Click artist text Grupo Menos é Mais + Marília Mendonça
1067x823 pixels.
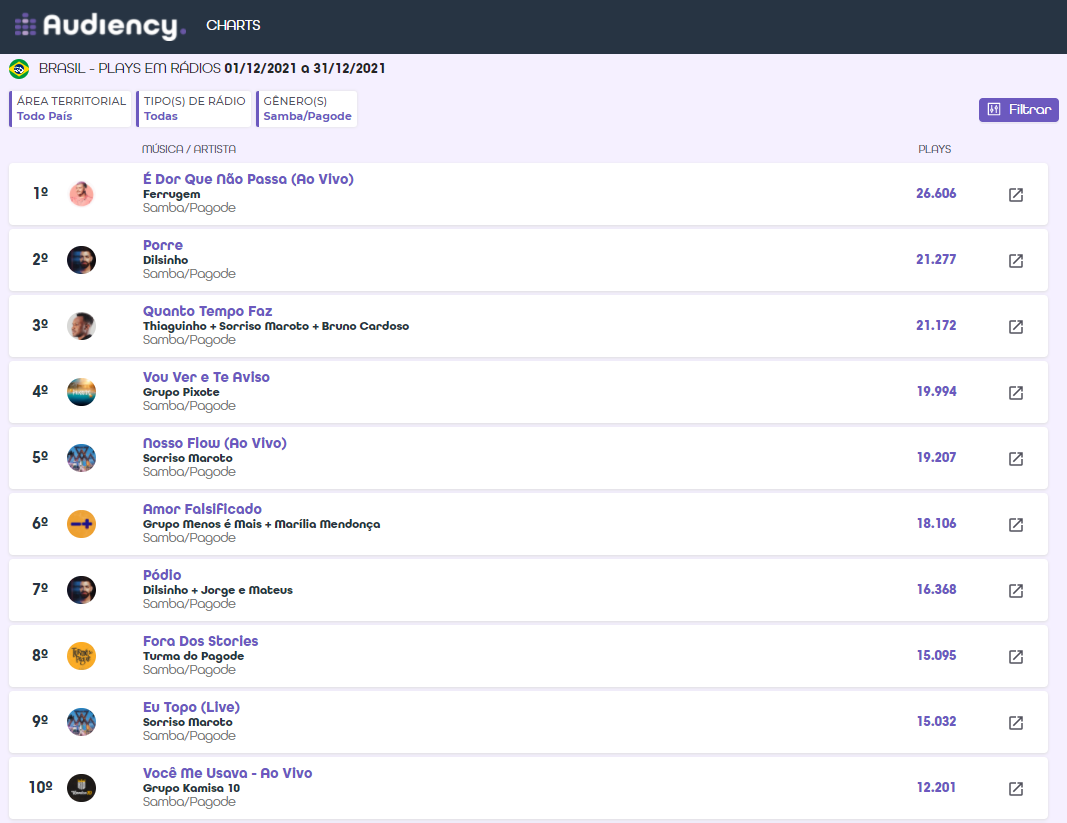(261, 524)
